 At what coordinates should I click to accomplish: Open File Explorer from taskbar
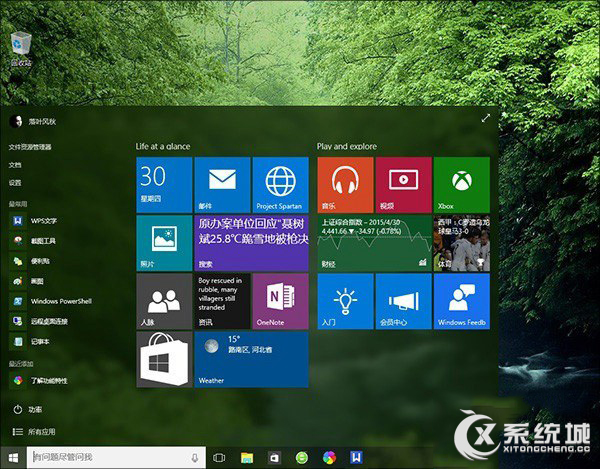[x=247, y=458]
